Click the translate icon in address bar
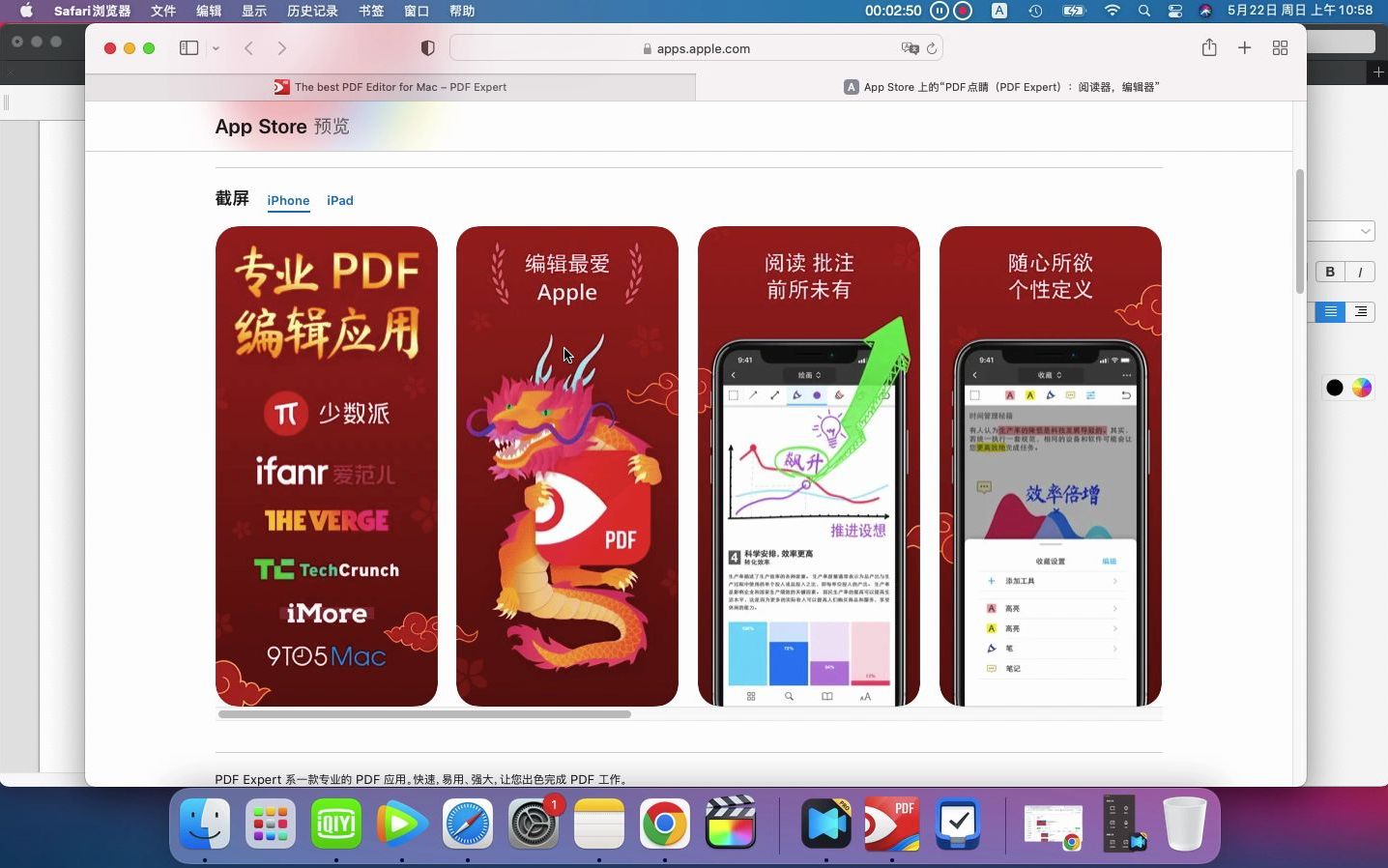 (x=909, y=48)
